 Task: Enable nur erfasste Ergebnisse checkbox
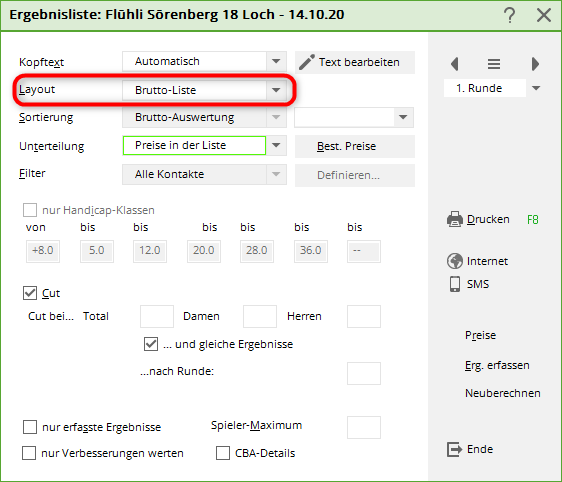tap(30, 427)
